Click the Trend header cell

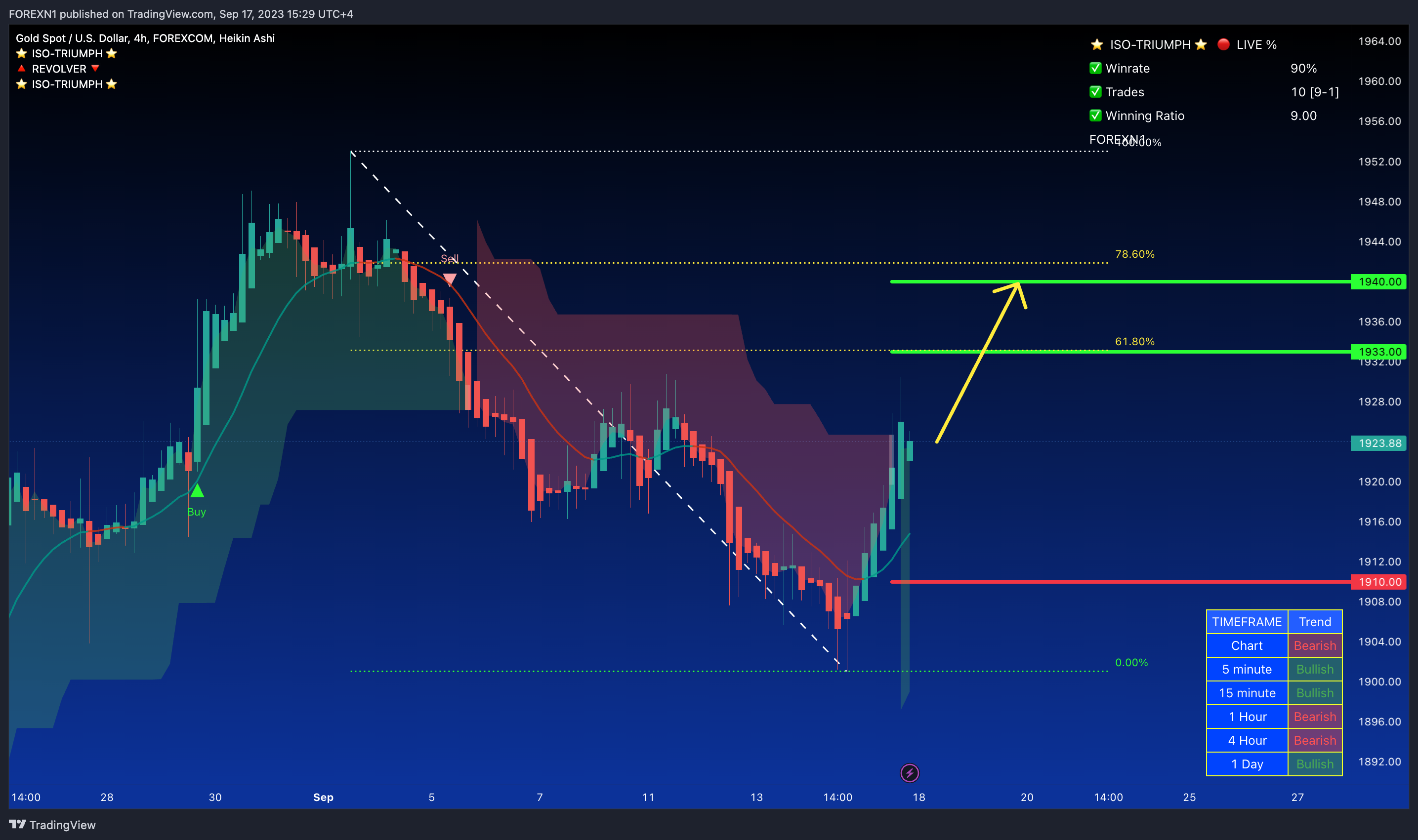pyautogui.click(x=1315, y=622)
